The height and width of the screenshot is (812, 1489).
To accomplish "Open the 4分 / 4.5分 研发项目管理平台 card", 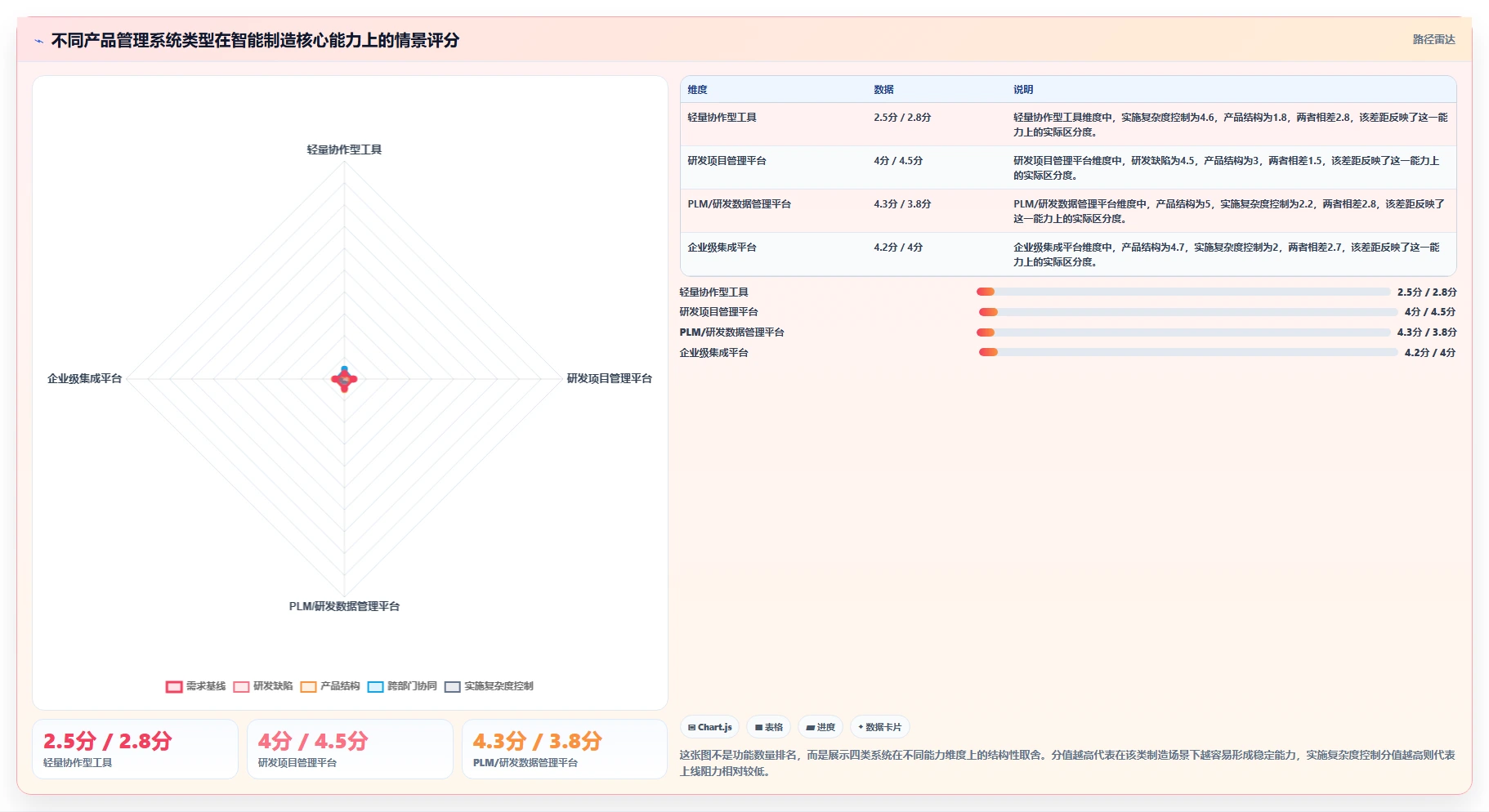I will click(x=350, y=749).
